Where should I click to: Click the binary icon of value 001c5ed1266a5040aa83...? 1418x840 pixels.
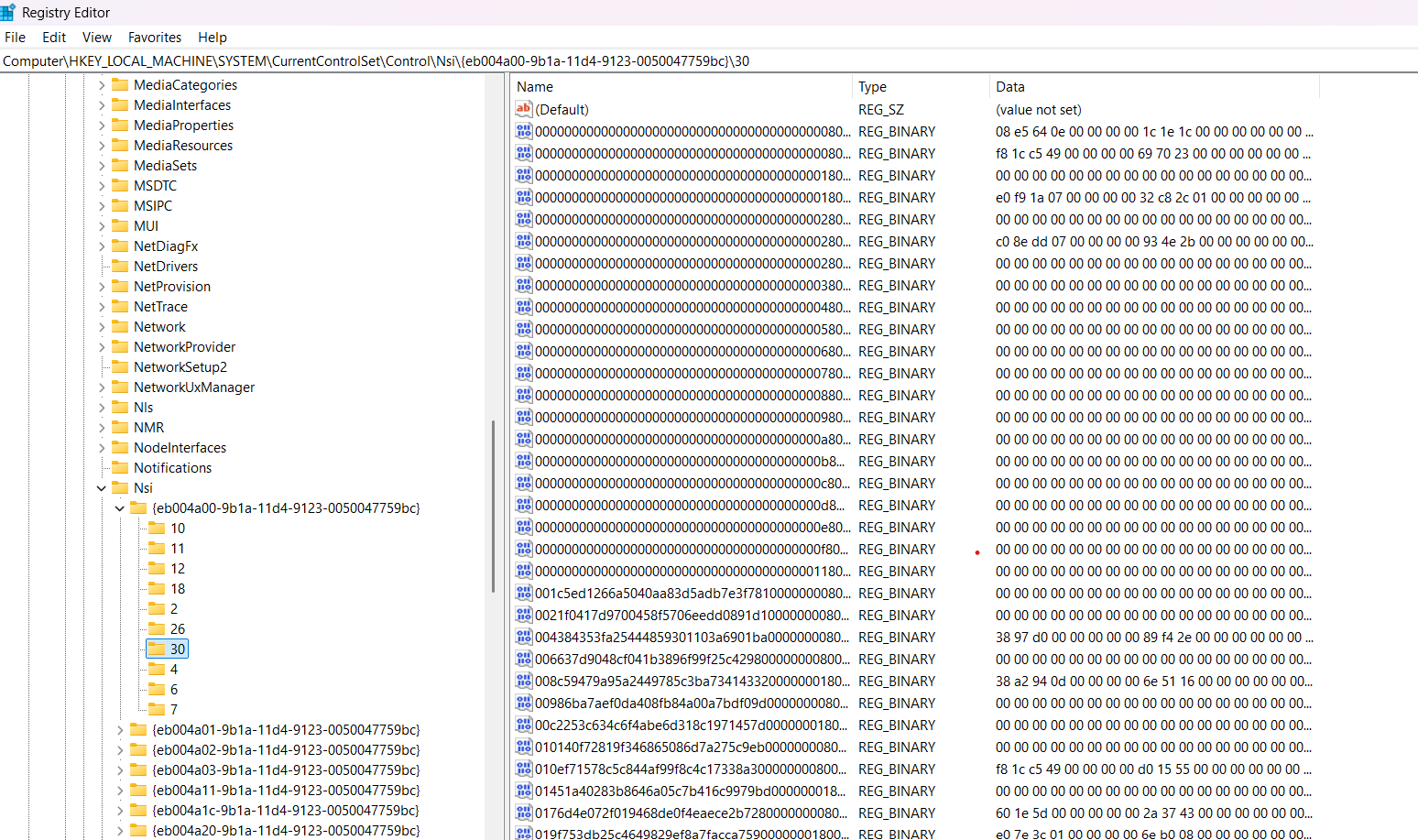524,593
